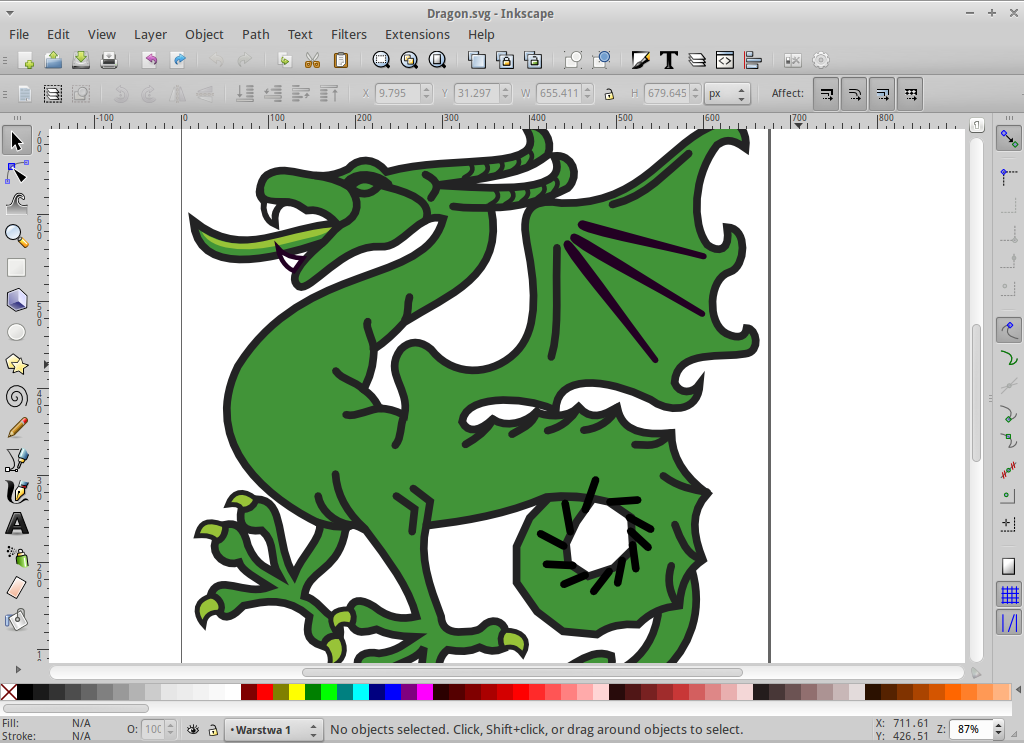Toggle width-height ratio lock
Viewport: 1024px width, 743px height.
608,94
